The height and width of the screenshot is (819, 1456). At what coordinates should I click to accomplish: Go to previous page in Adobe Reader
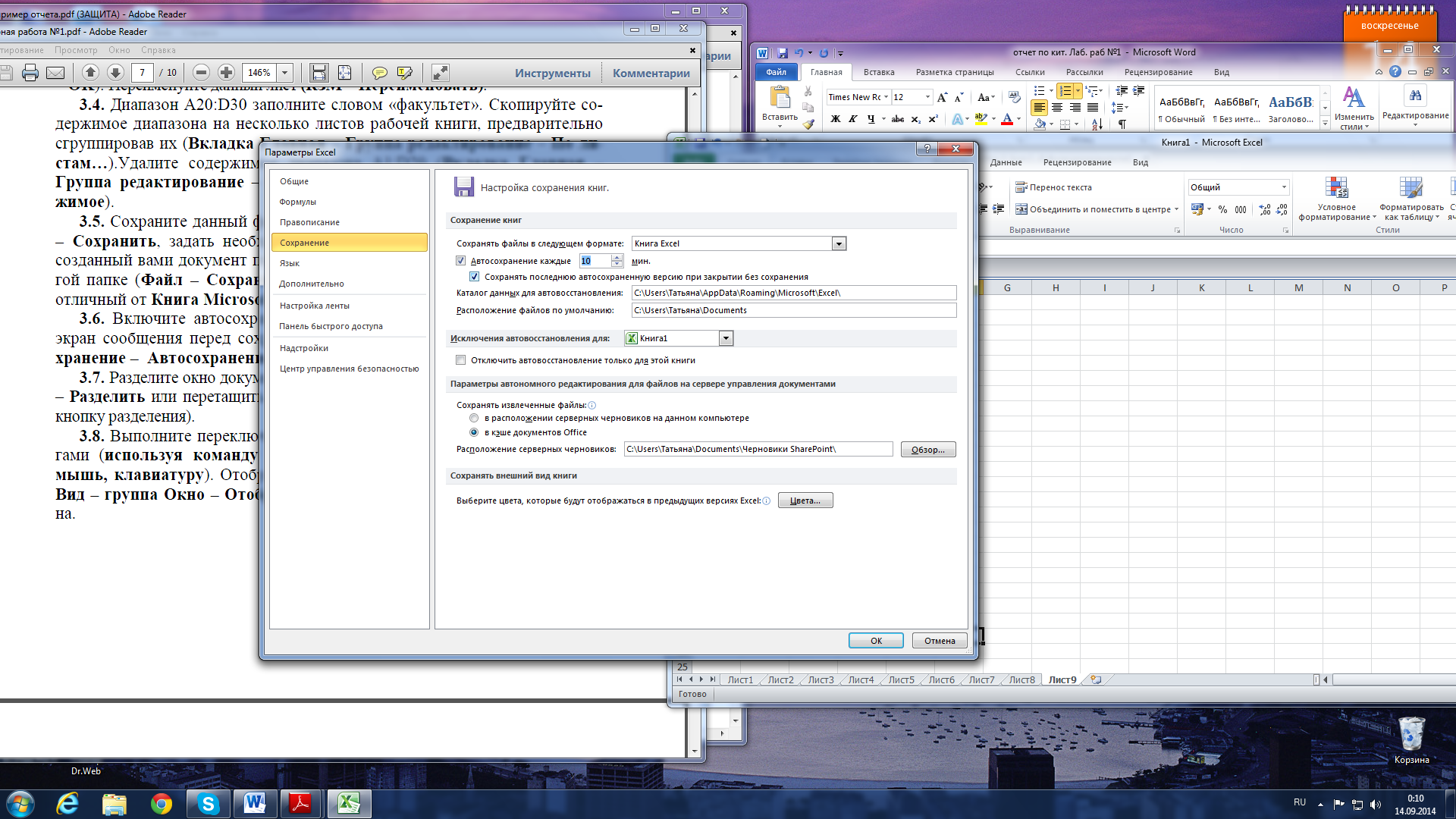click(90, 73)
